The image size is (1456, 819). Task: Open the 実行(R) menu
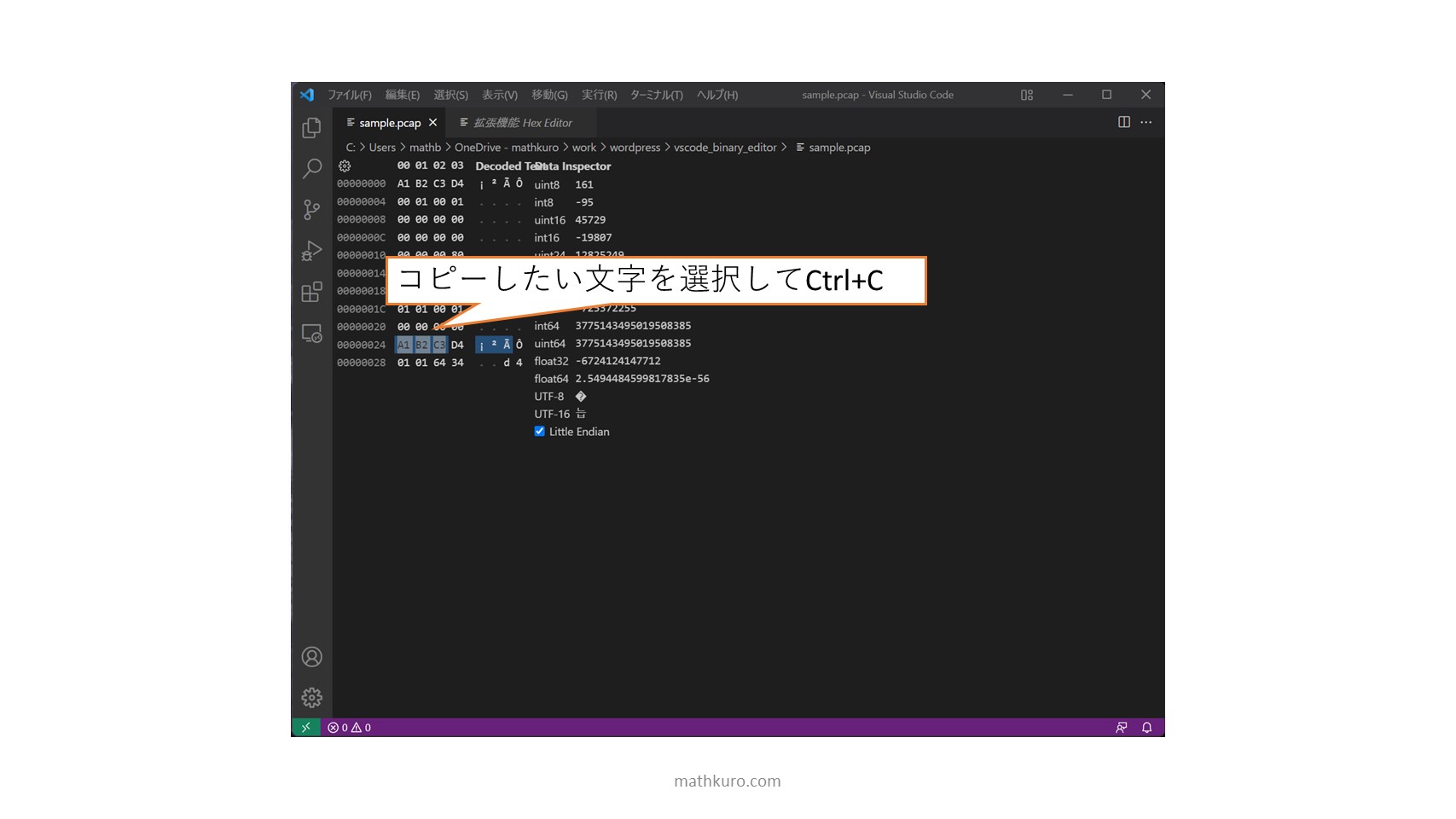599,95
